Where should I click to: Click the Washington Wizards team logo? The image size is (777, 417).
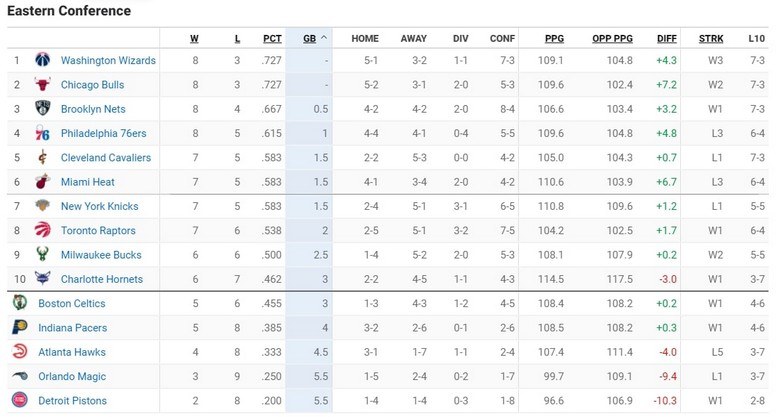click(x=42, y=60)
